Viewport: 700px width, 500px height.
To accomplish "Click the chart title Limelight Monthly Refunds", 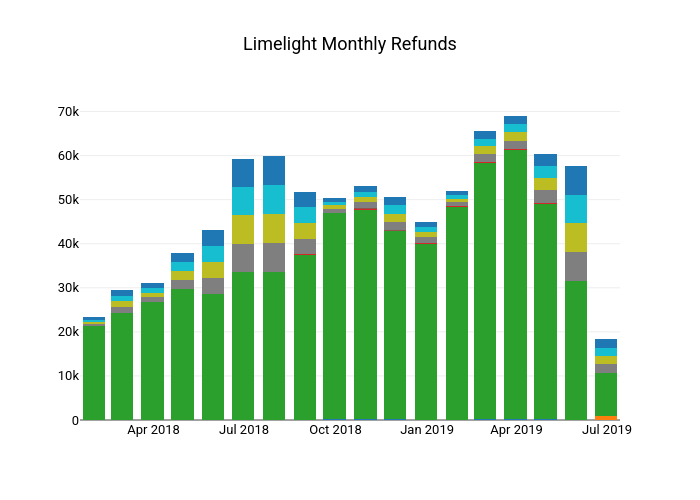I will click(350, 44).
